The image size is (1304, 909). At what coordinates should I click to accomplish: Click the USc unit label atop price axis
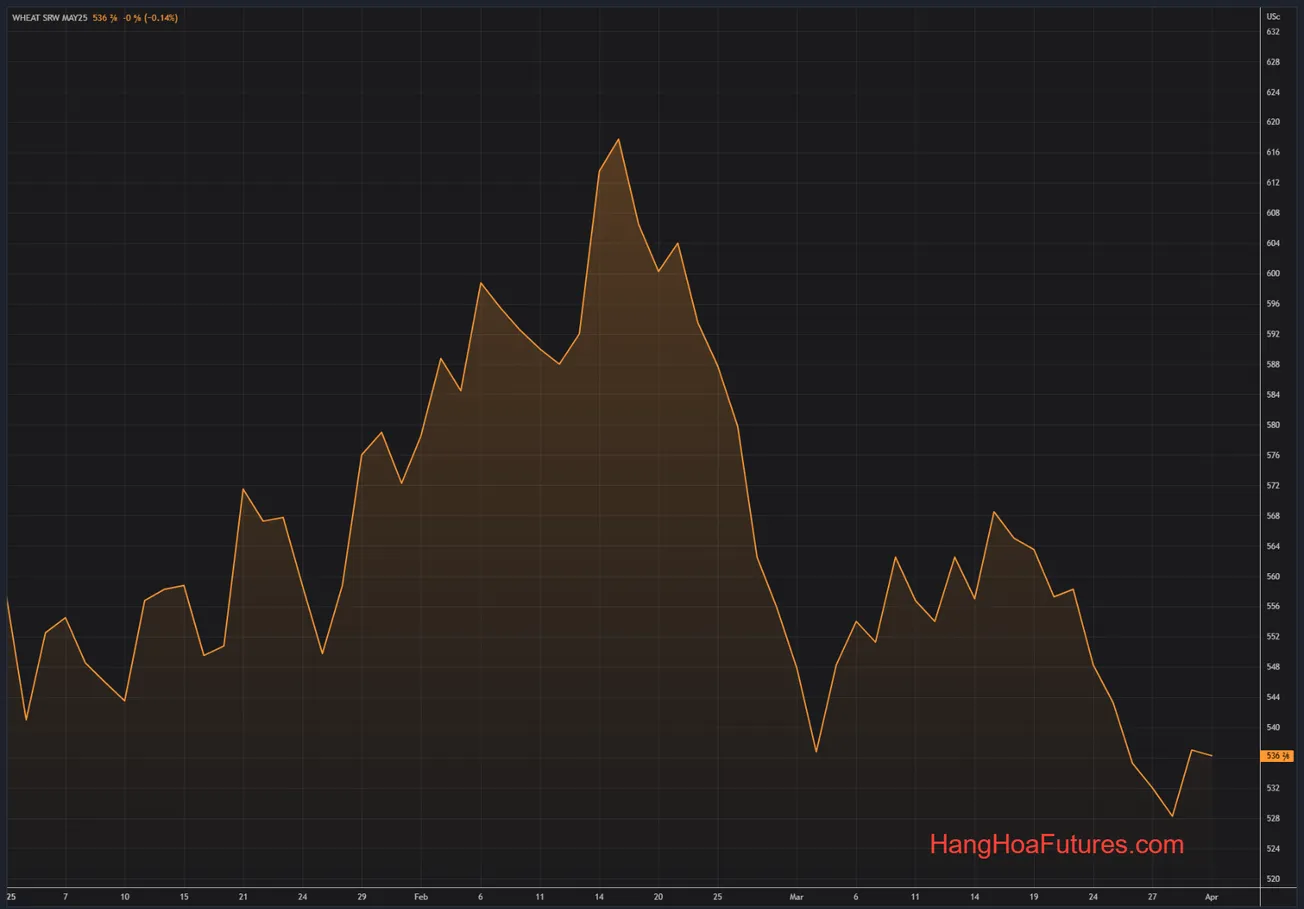[1273, 16]
